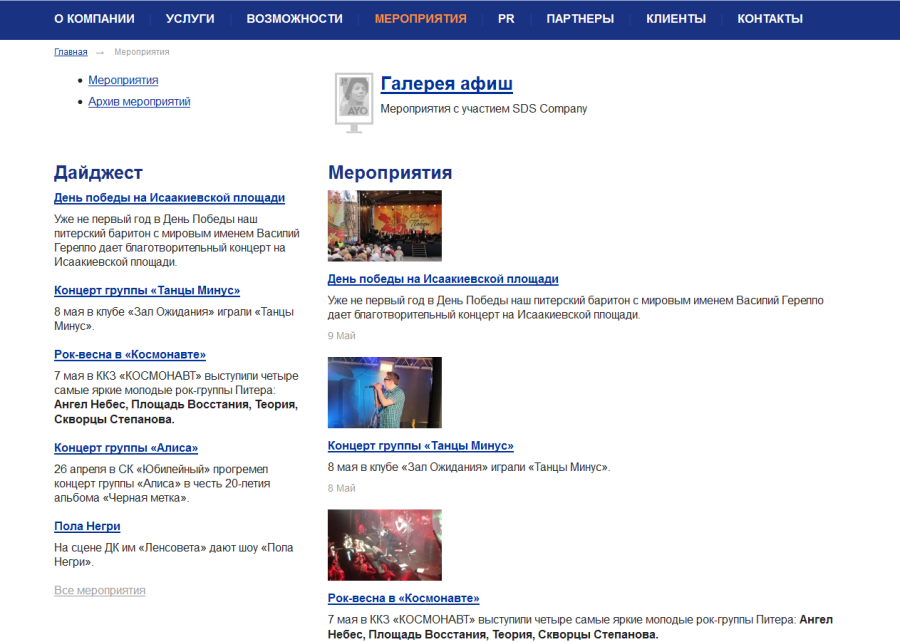The height and width of the screenshot is (642, 900).
Task: Open the Архив мероприятий link
Action: (x=139, y=102)
